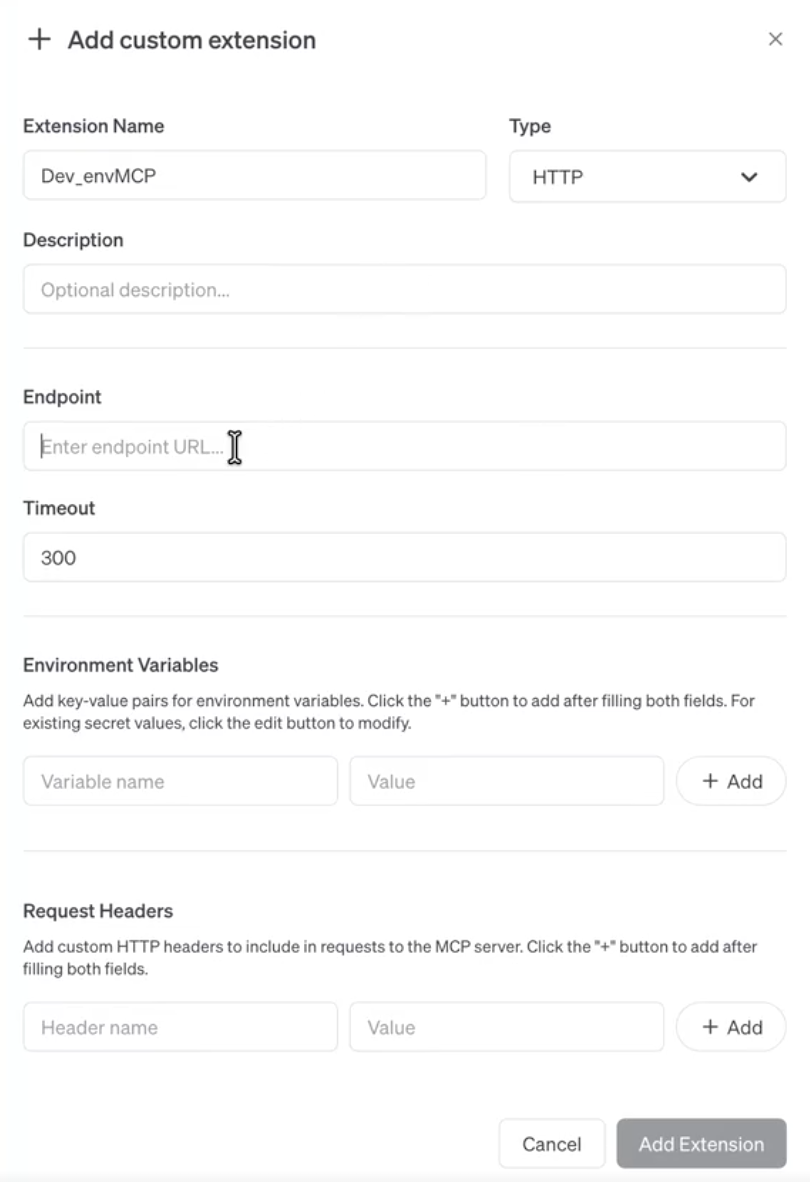Click the Extension Name field containing Dev_envMCP
Screen dimensions: 810x1182
tap(254, 176)
